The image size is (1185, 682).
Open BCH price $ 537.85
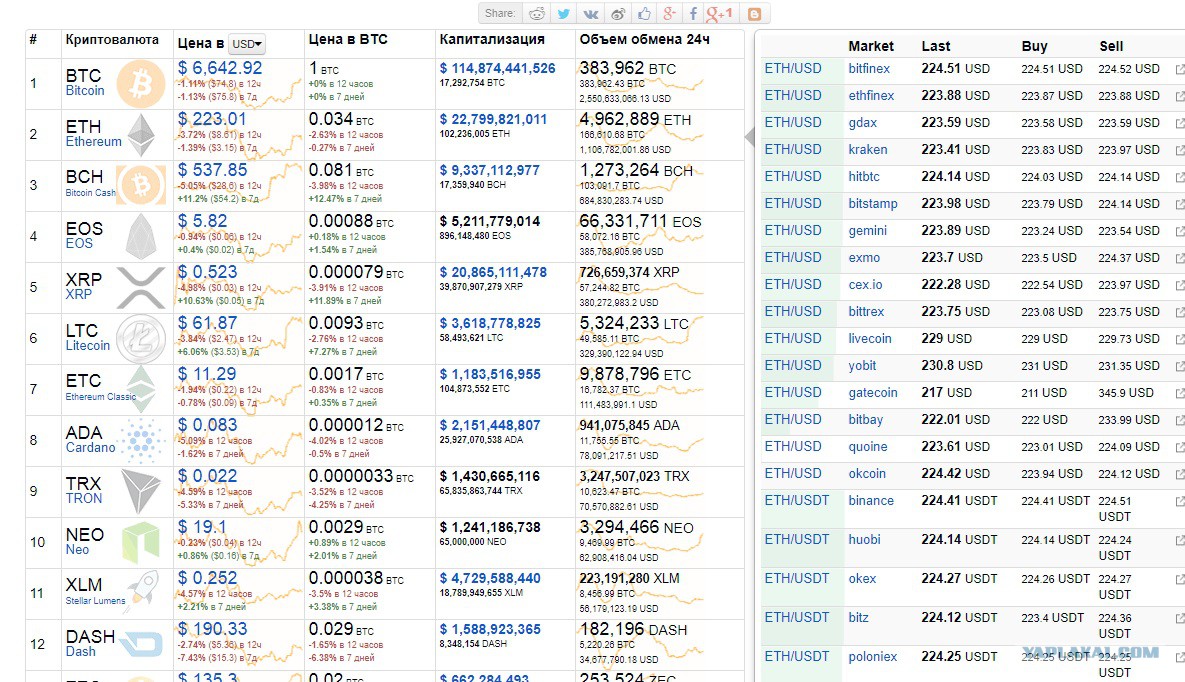(x=212, y=170)
